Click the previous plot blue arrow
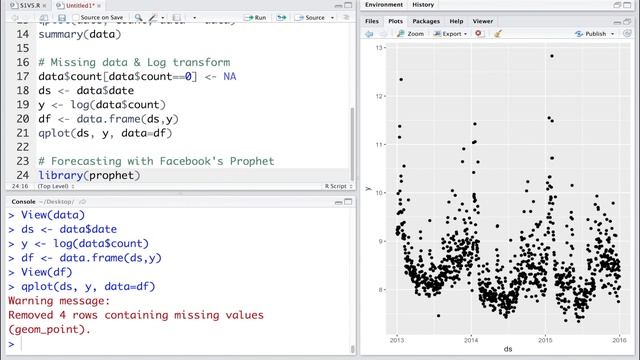The image size is (640, 360). [369, 34]
